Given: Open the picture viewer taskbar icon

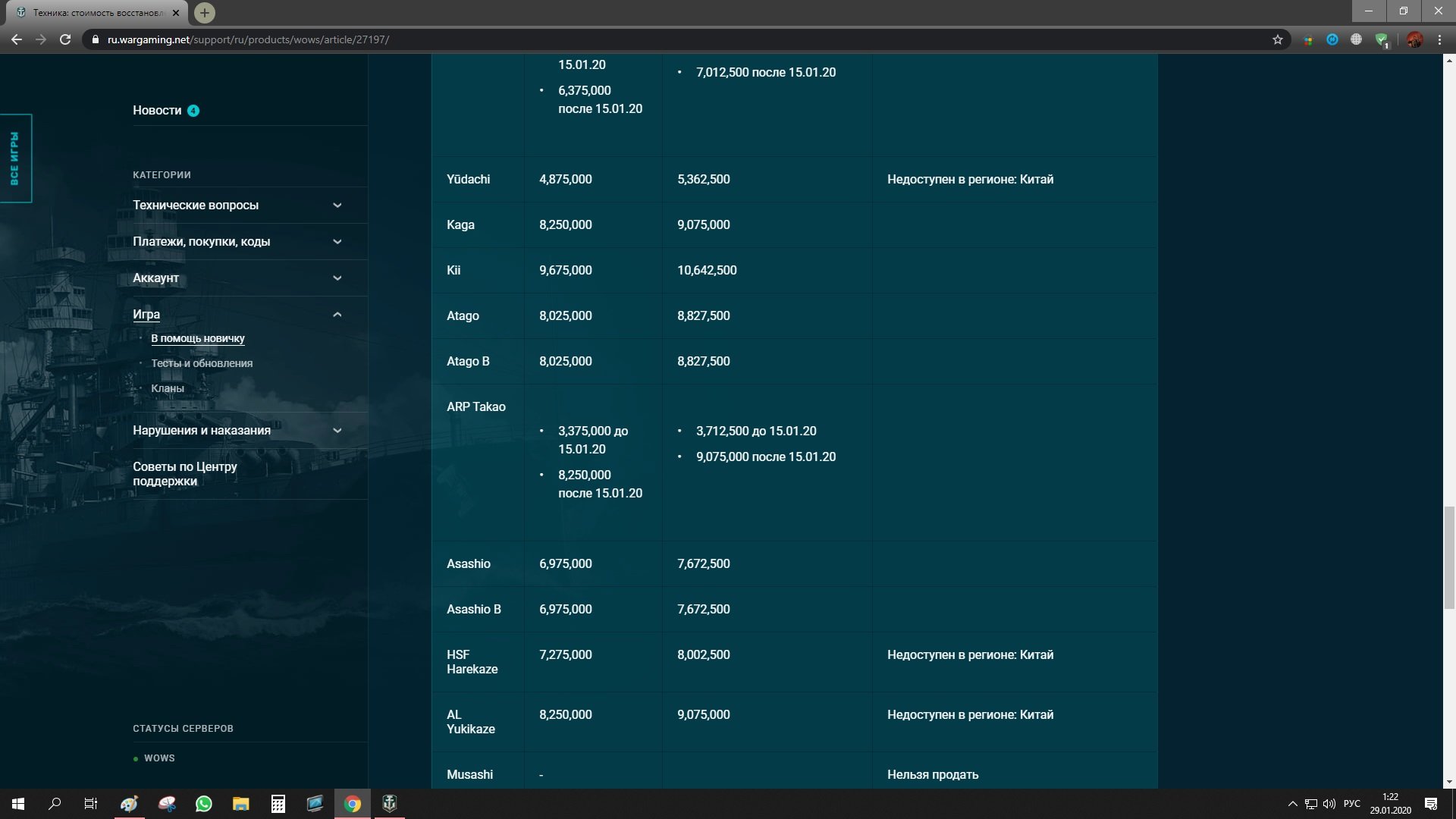Looking at the screenshot, I should 315,804.
